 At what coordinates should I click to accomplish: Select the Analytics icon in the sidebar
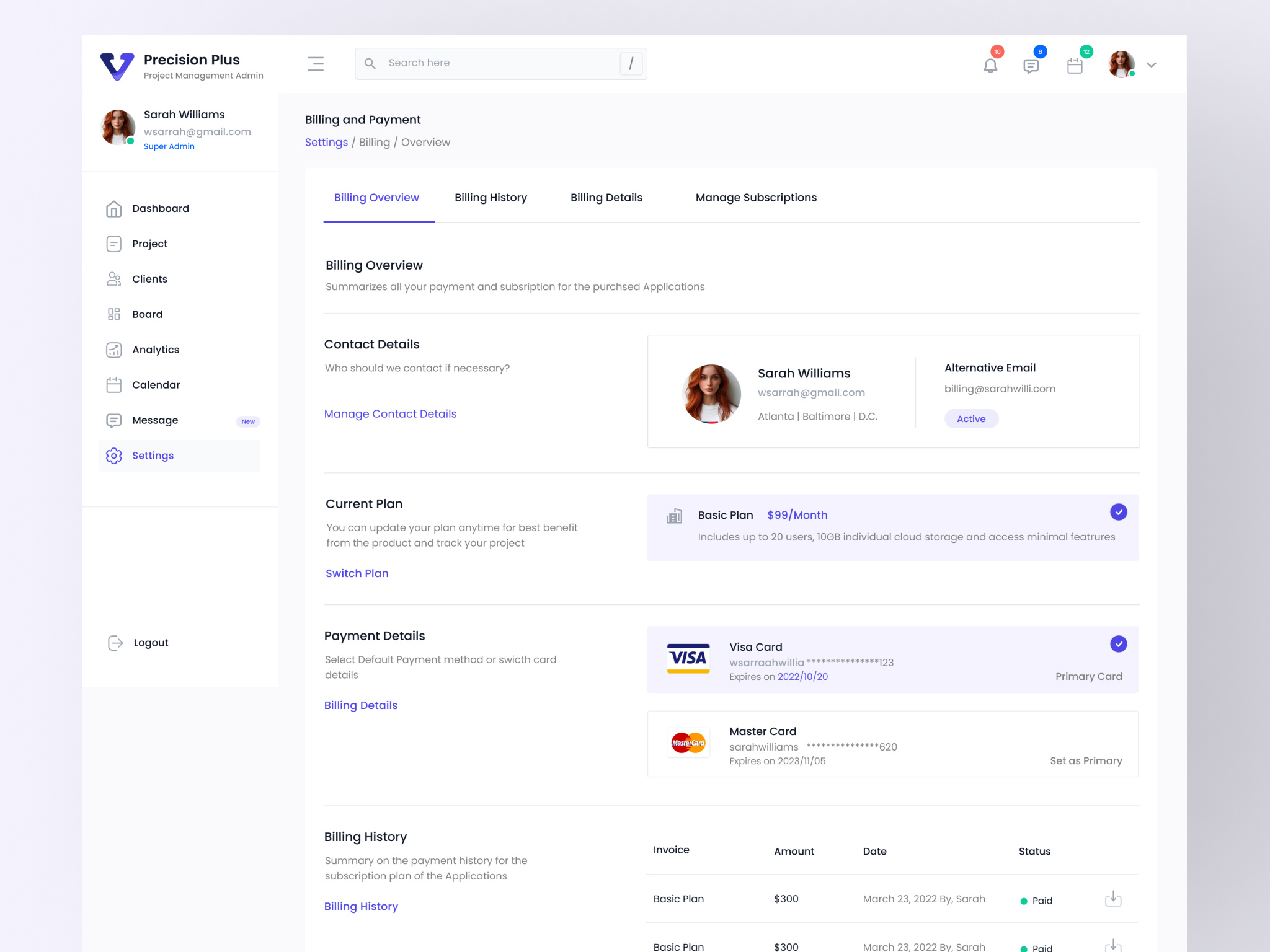click(x=113, y=350)
